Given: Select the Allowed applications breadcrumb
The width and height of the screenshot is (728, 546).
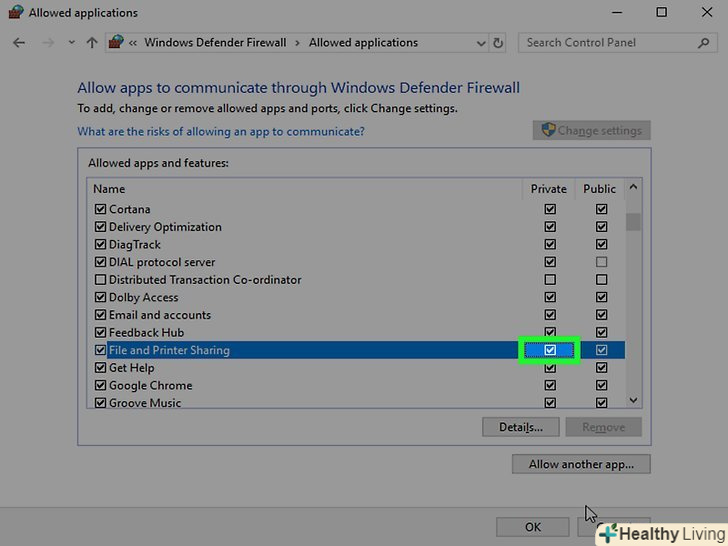Looking at the screenshot, I should click(x=363, y=43).
